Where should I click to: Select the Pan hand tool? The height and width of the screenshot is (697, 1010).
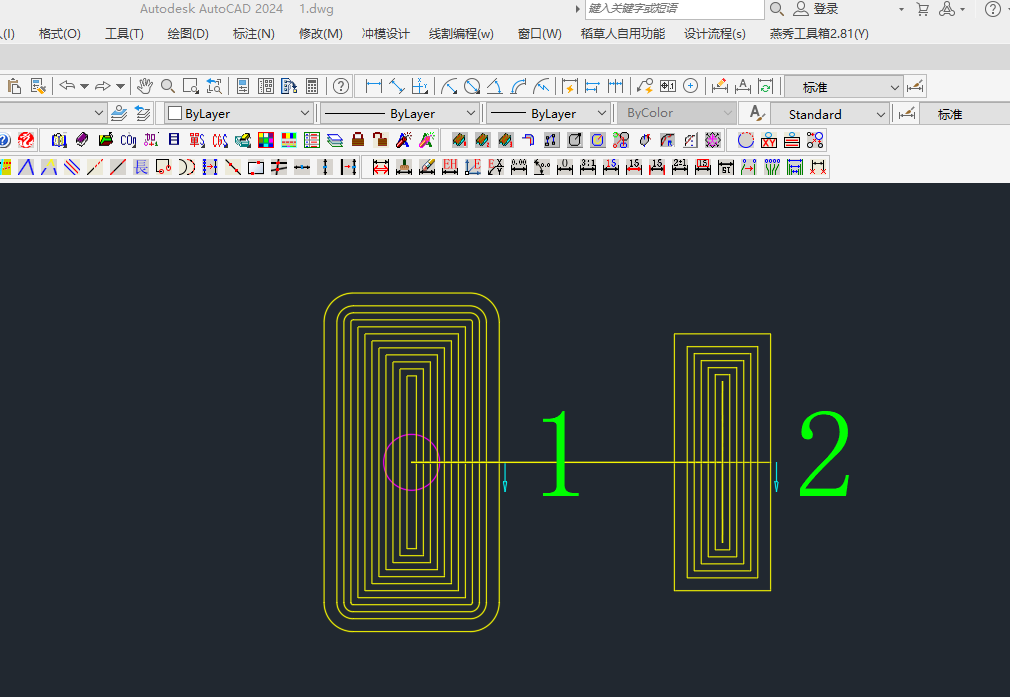[145, 86]
